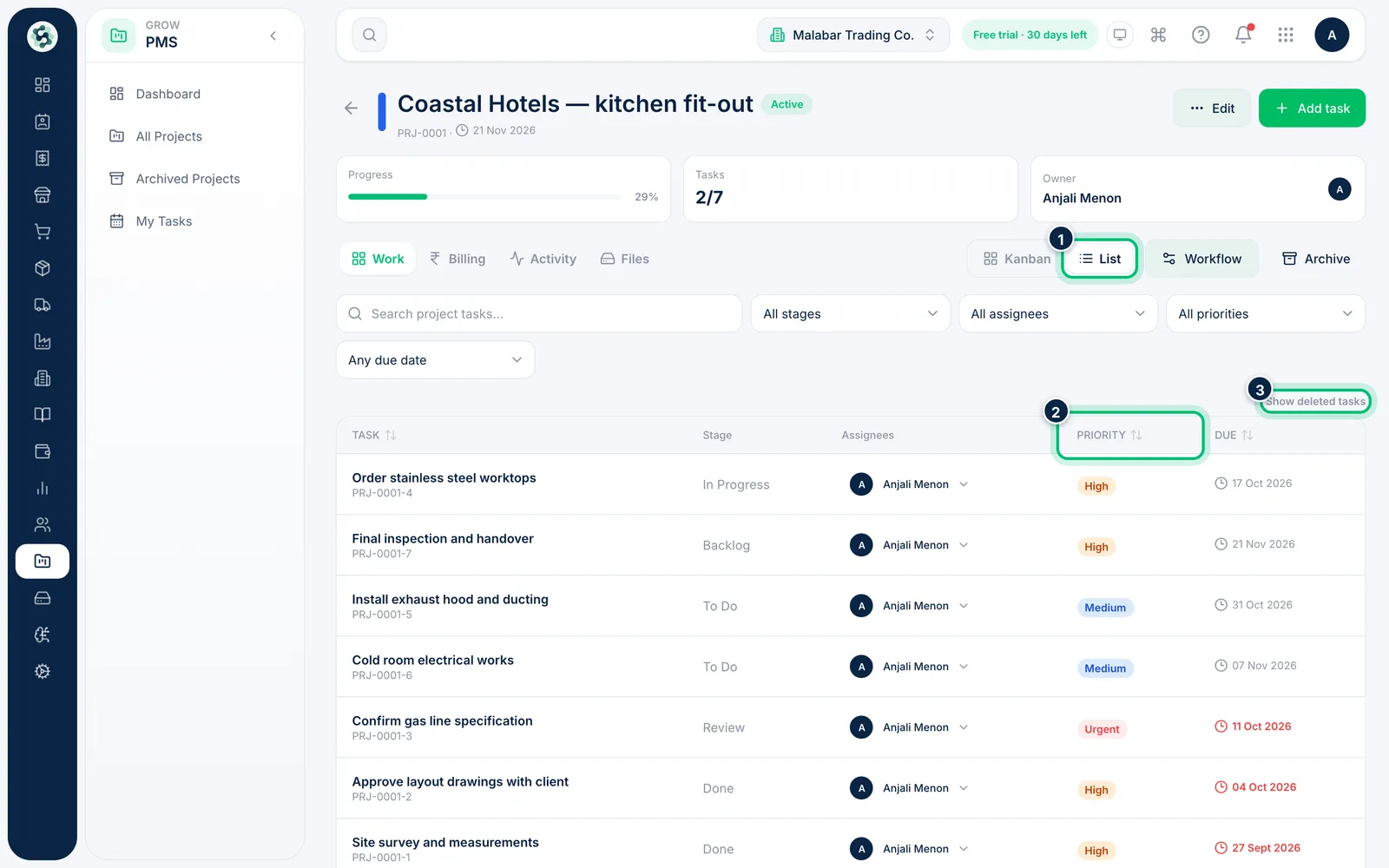
Task: Open the storefront sidebar icon
Action: 42,195
